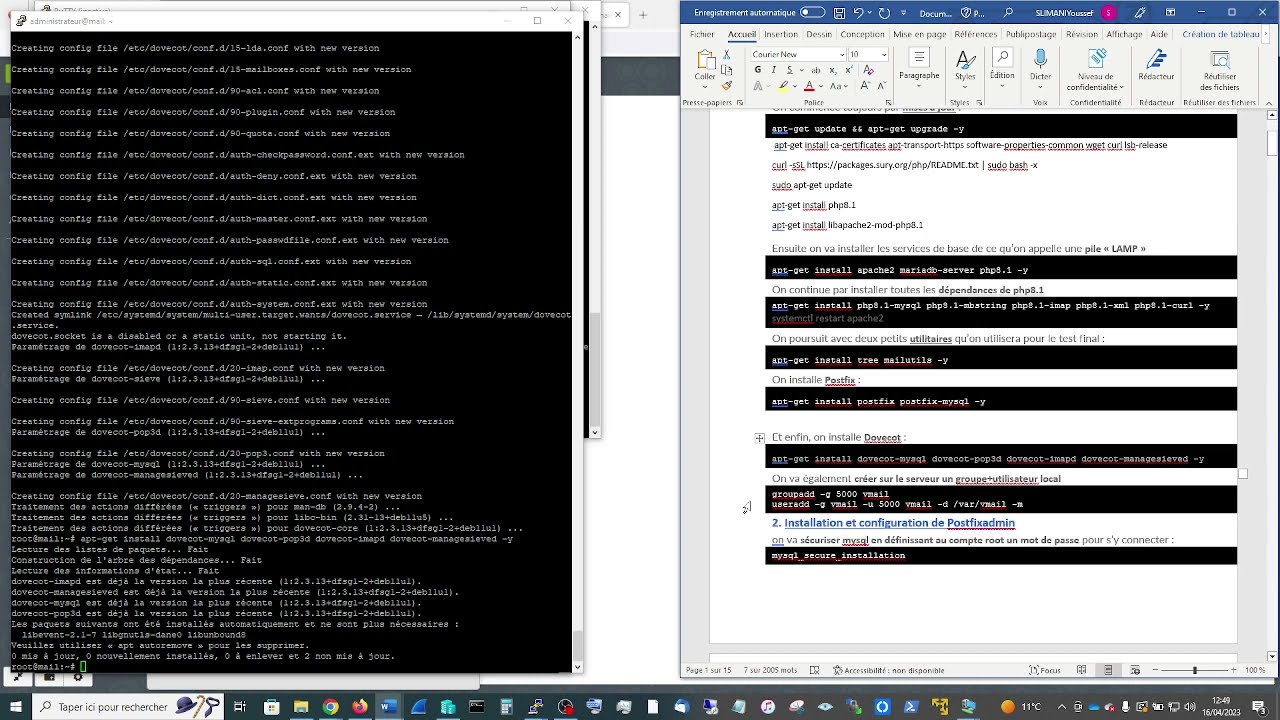1280x720 pixels.
Task: Click the 100 % zoom level
Action: pos(1255,670)
